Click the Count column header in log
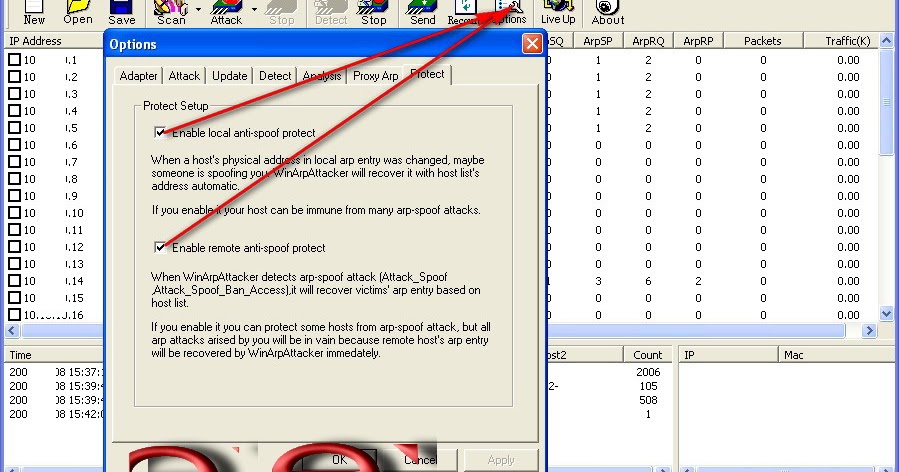Viewport: 899px width, 472px height. coord(647,355)
